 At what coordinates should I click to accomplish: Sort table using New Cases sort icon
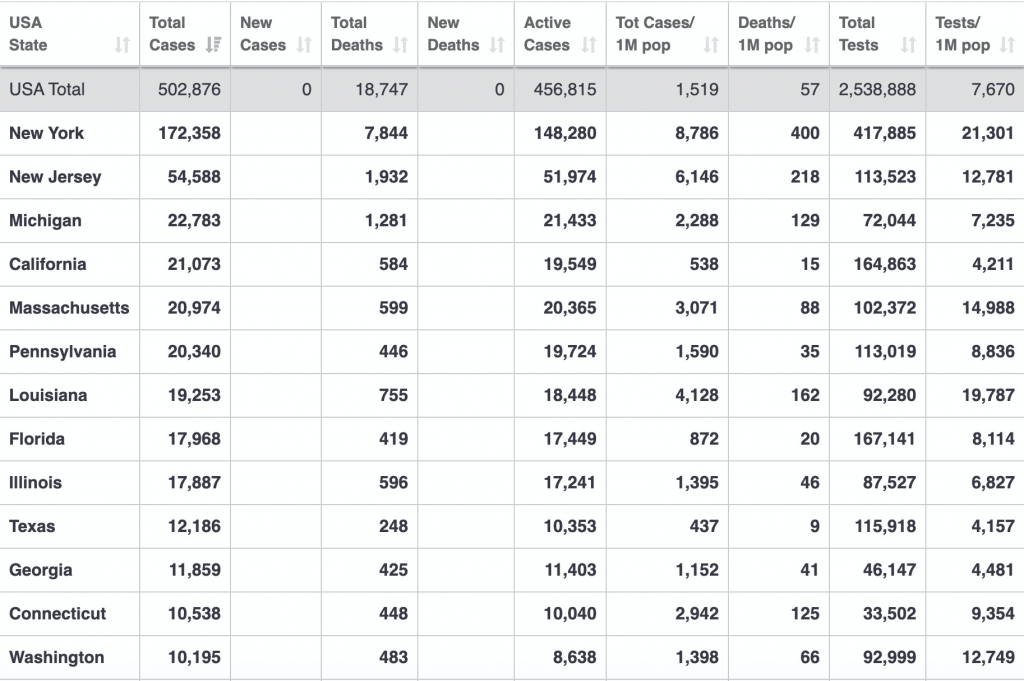click(304, 45)
